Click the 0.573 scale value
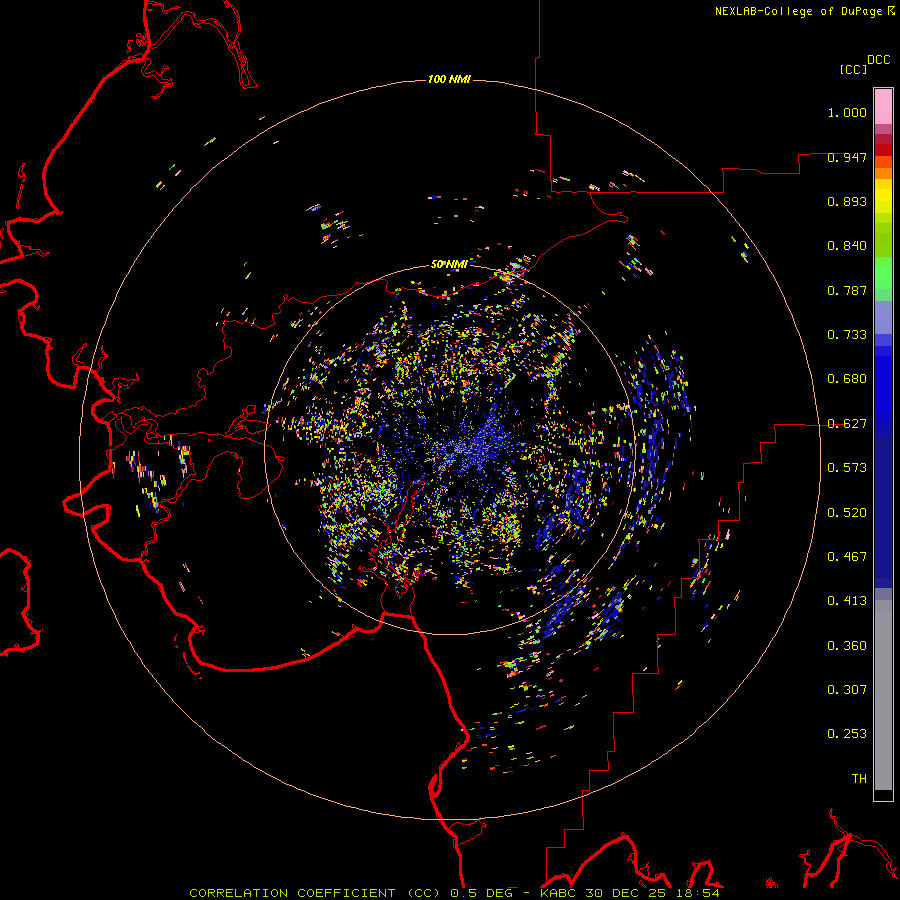The image size is (900, 900). pyautogui.click(x=847, y=468)
